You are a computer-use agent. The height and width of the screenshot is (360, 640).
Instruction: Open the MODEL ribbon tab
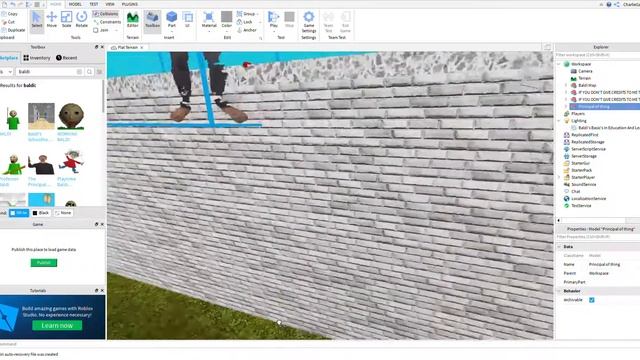pos(75,4)
